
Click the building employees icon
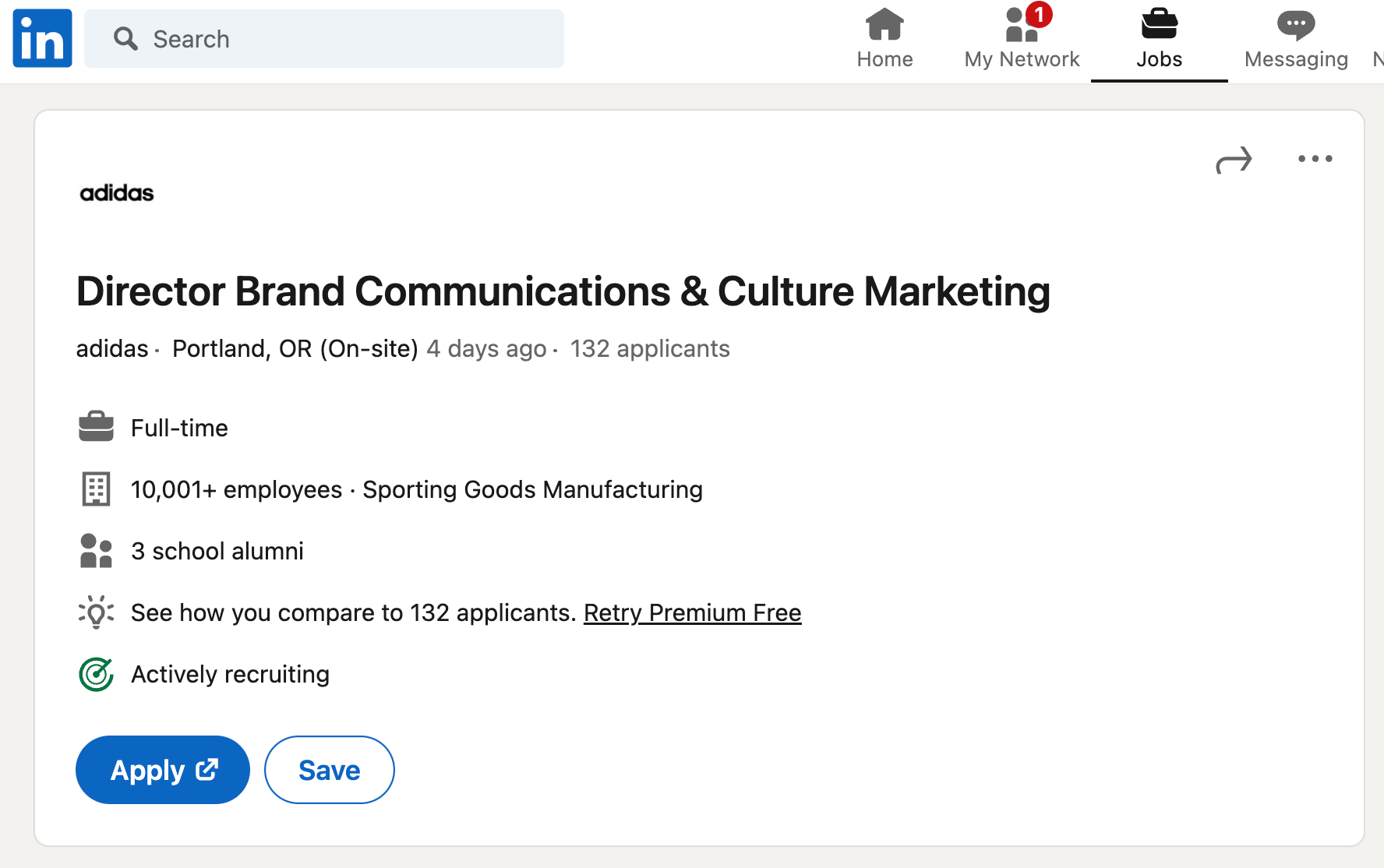coord(96,489)
